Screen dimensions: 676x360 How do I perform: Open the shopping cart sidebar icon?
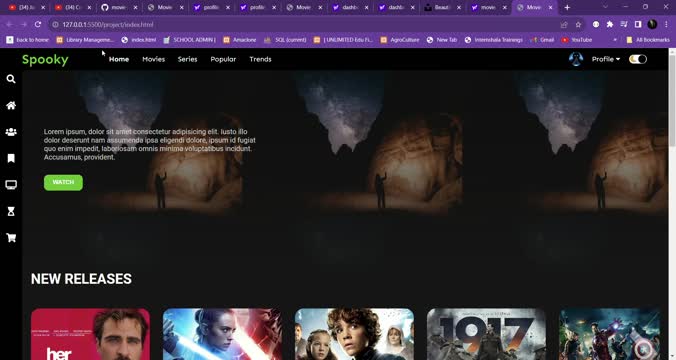pyautogui.click(x=11, y=238)
